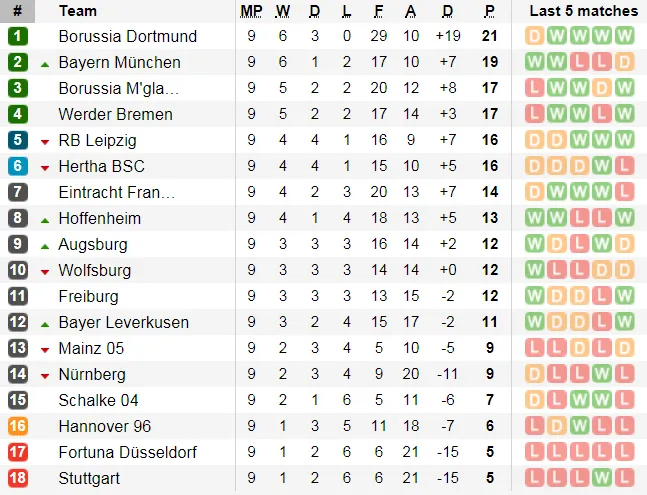Click the red down arrow beside Nürnberg
Viewport: 647px width, 495px height.
click(45, 375)
